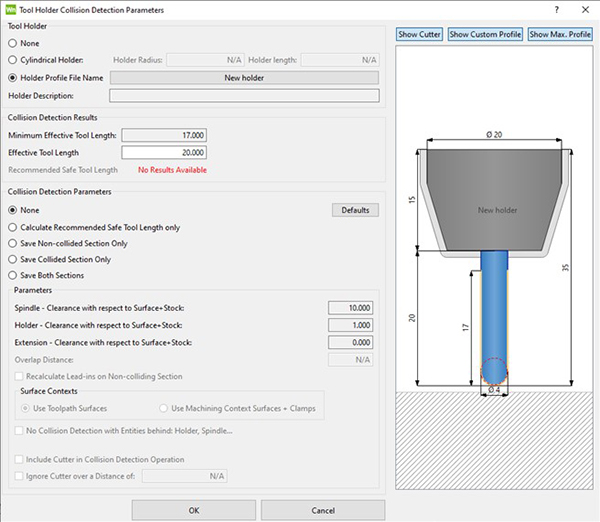
Task: Confirm the dialog with OK
Action: [x=193, y=510]
